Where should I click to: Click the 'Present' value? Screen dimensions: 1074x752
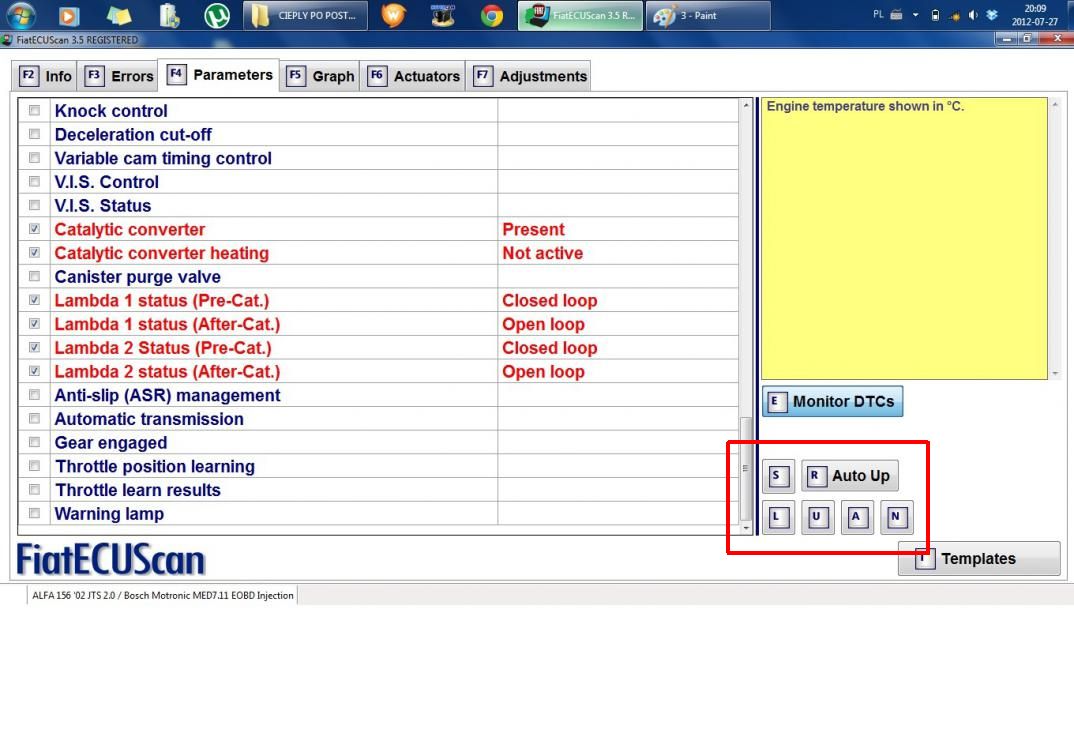point(533,229)
